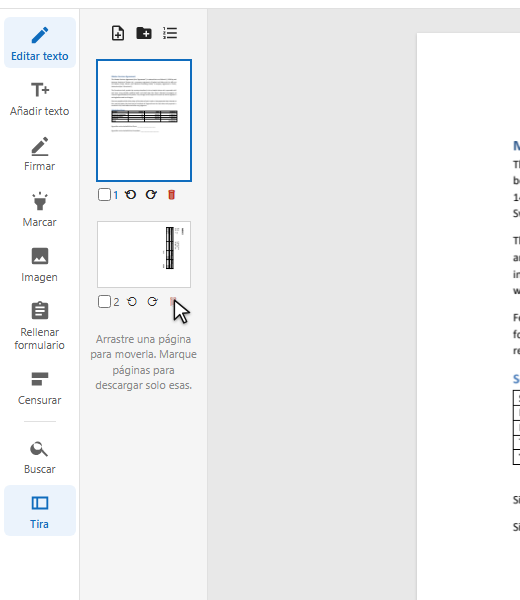This screenshot has width=520, height=600.
Task: Choose the Firmar signature tool
Action: pos(40,153)
